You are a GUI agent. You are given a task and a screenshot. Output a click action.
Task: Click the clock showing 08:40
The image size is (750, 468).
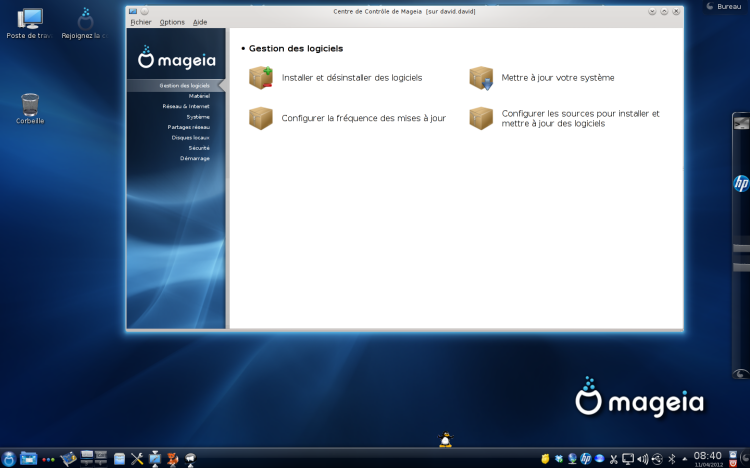[707, 458]
